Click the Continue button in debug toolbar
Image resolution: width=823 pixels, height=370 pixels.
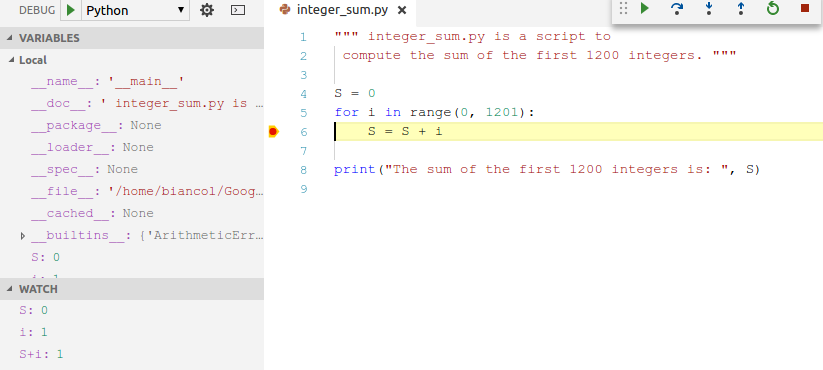click(x=645, y=9)
